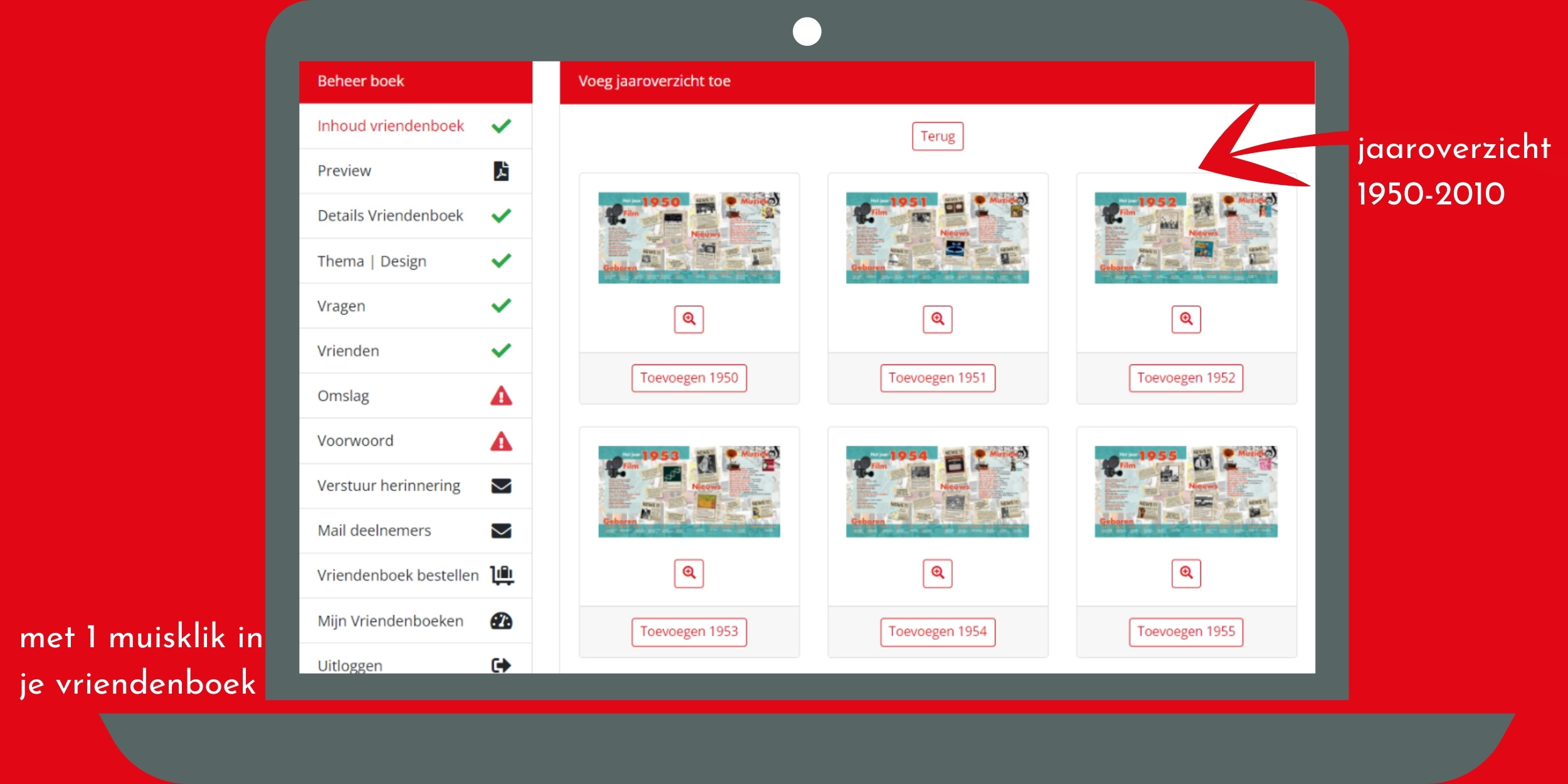Open the 1954 year overview thumbnail
The width and height of the screenshot is (1568, 784).
938,491
